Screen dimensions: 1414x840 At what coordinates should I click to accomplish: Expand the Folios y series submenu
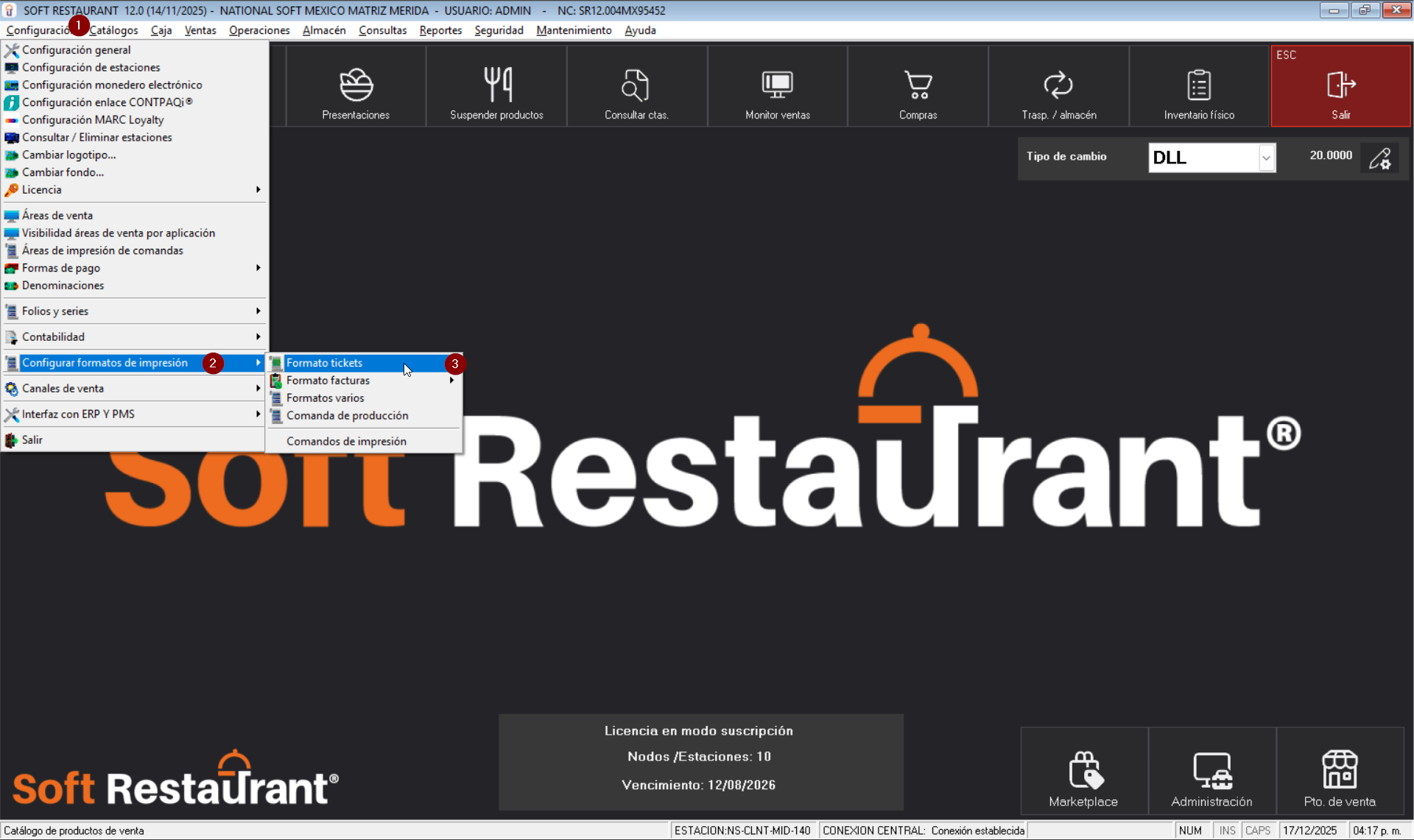point(258,311)
